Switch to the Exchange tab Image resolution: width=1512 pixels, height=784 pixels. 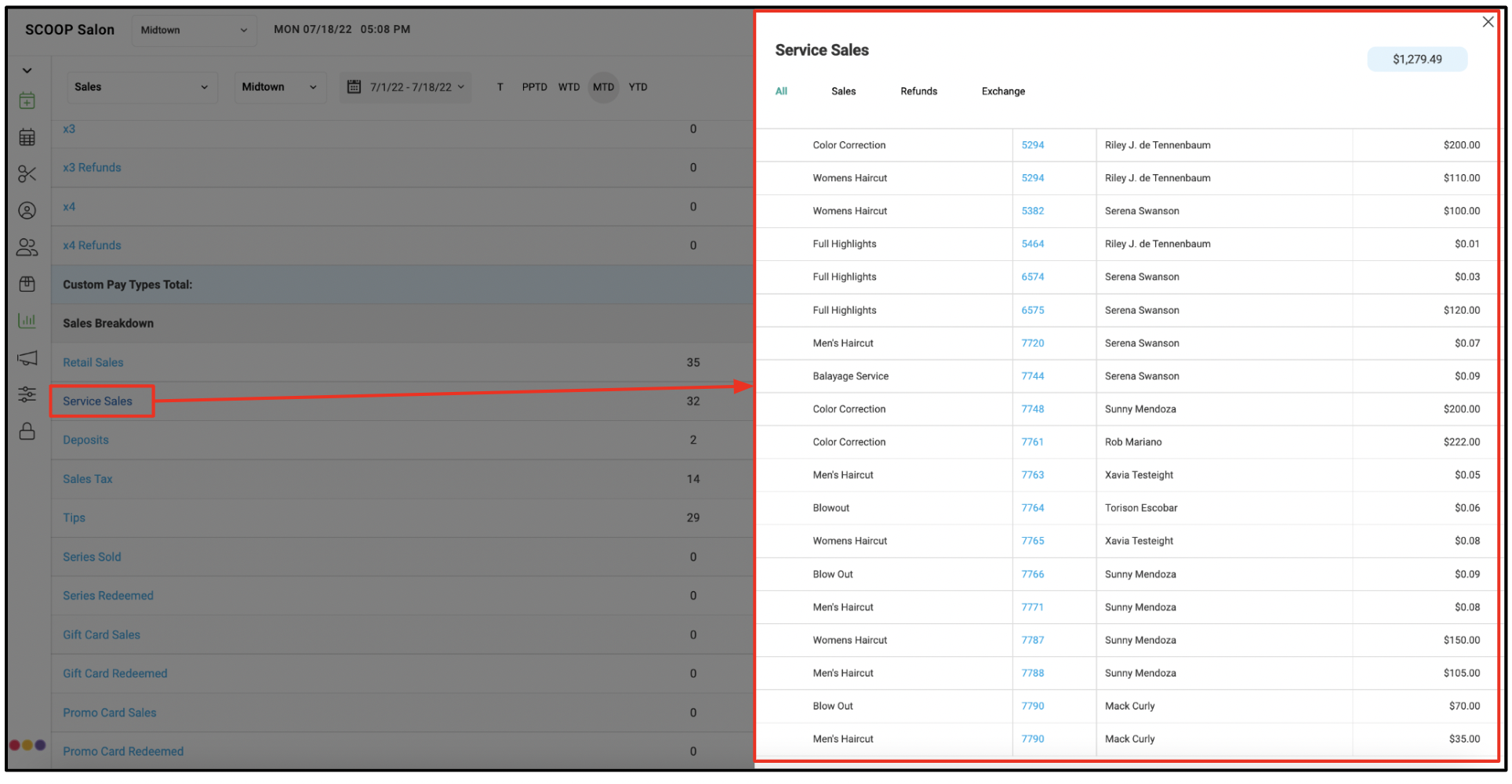tap(1003, 91)
